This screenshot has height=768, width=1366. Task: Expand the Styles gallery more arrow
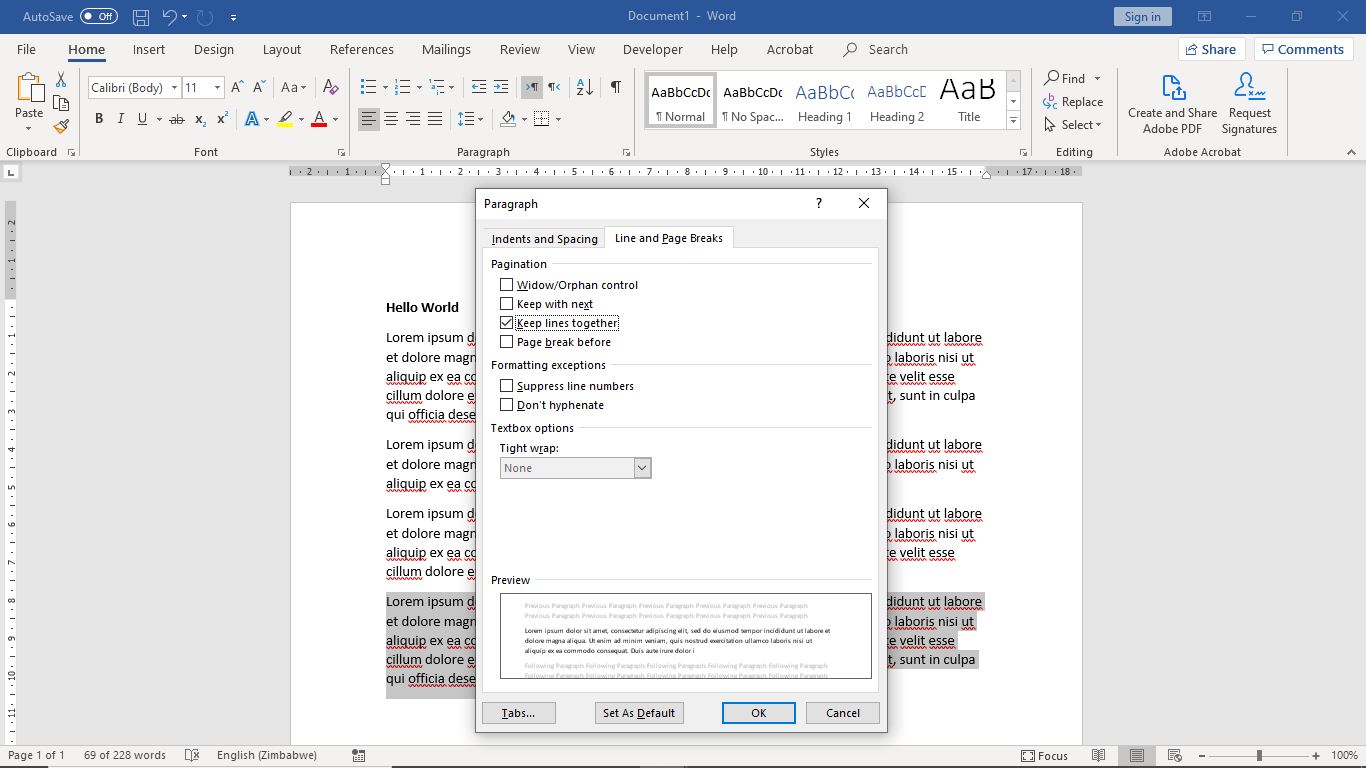coord(1013,120)
